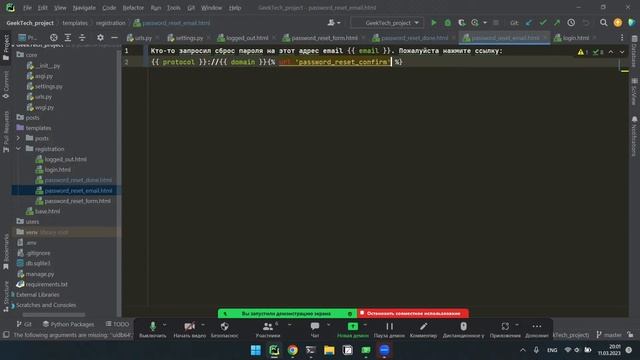
Task: Start a new screen share in Zoom
Action: (353, 329)
